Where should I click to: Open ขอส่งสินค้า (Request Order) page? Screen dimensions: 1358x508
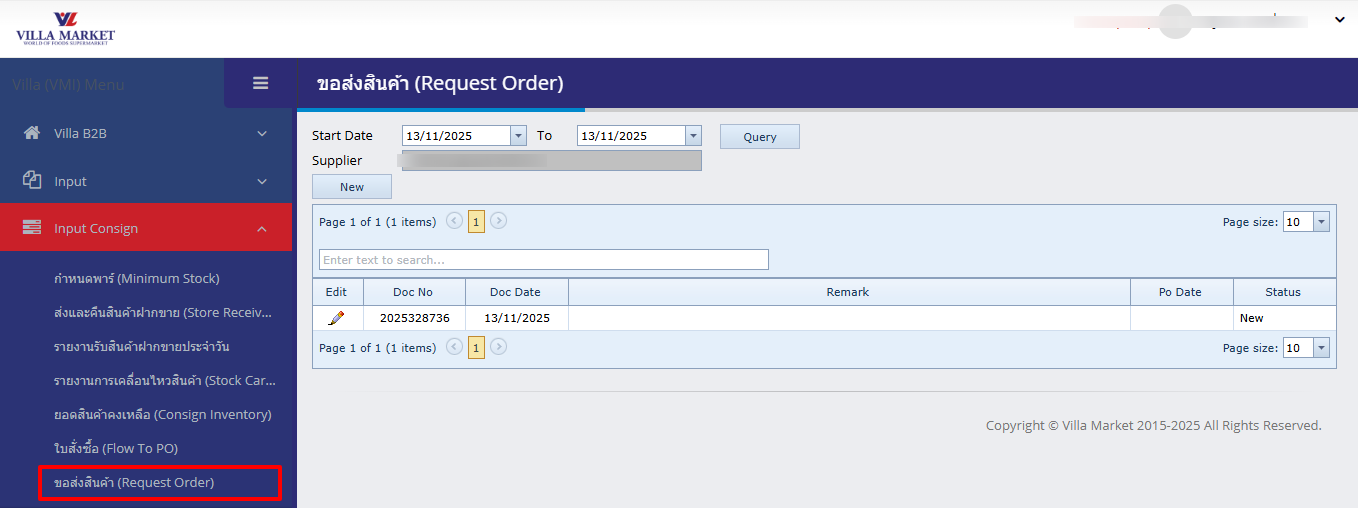134,482
